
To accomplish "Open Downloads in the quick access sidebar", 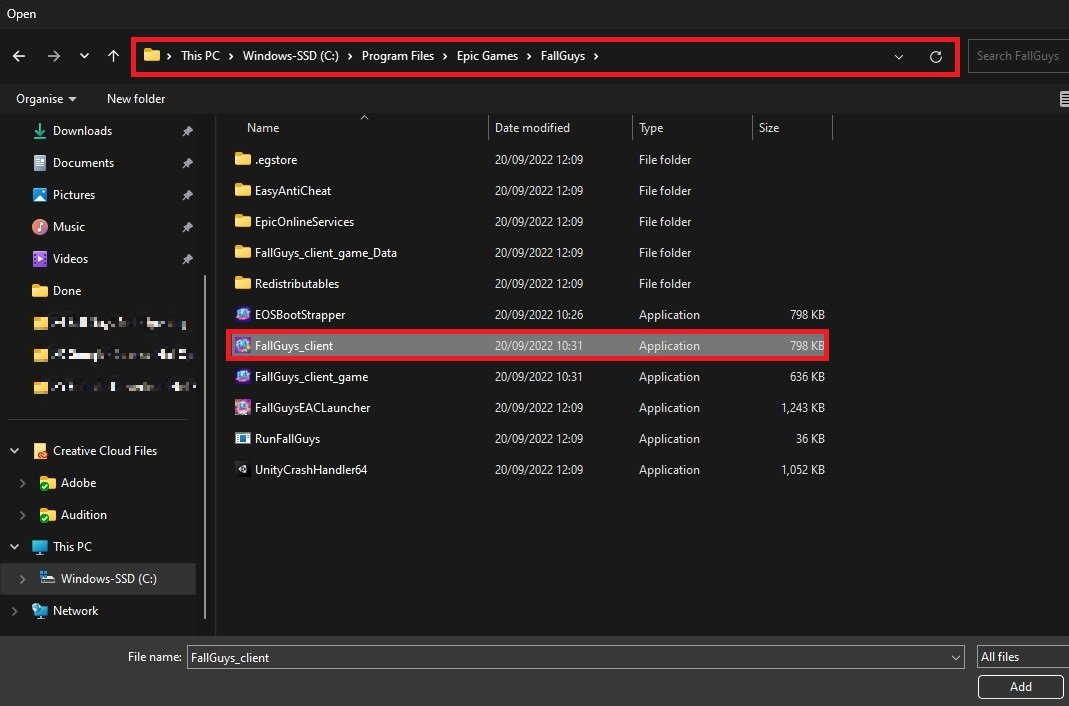I will [x=82, y=131].
